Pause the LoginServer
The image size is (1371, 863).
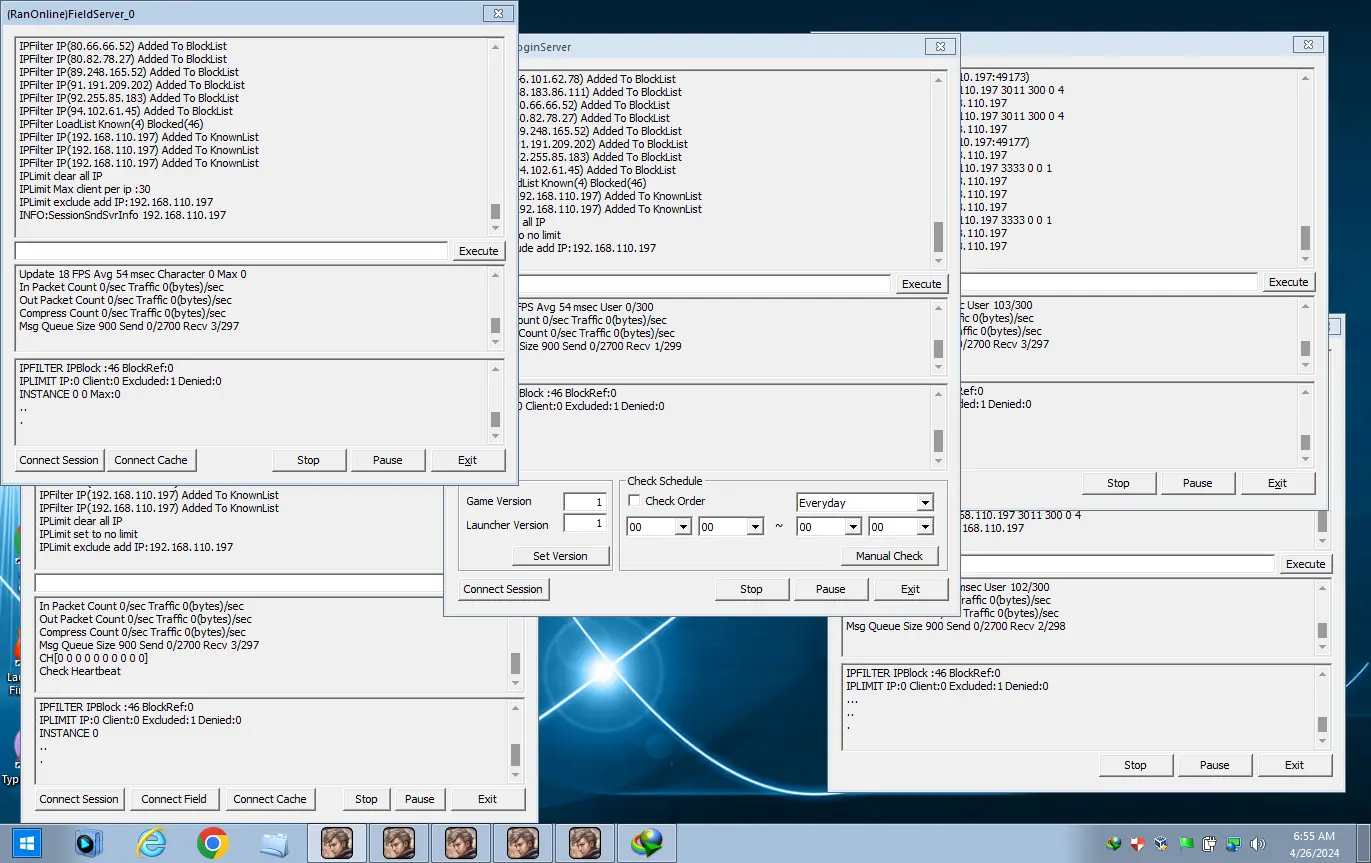click(831, 589)
